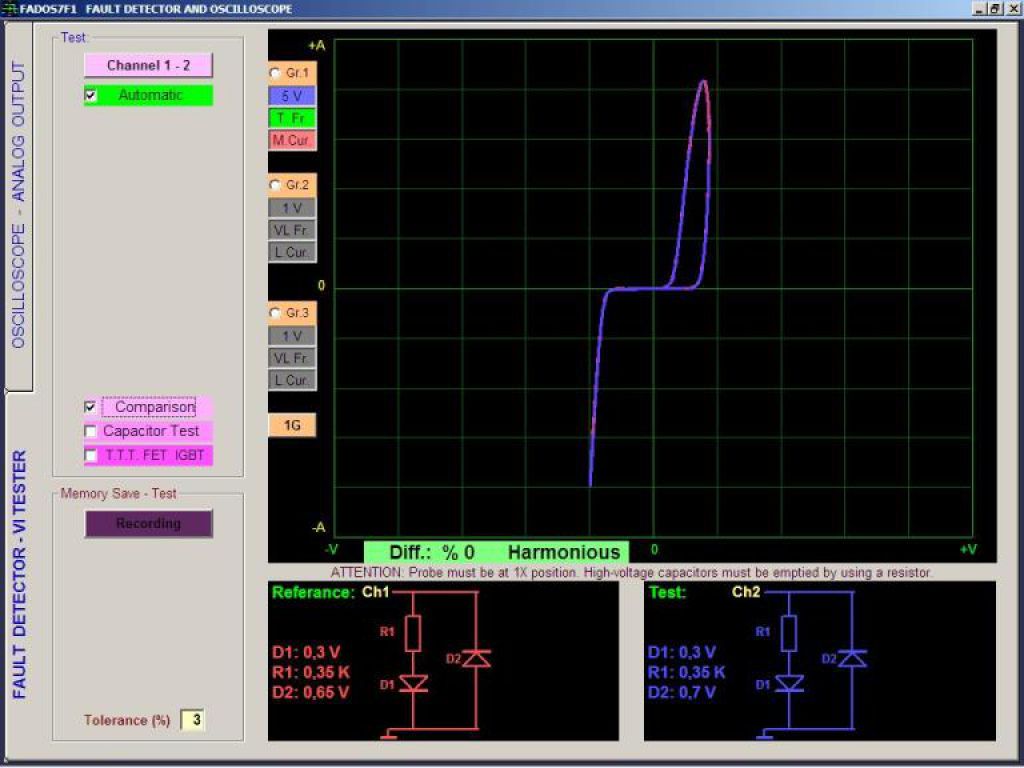Select the Fault Detector - VI Tester tab
This screenshot has height=768, width=1024.
(20, 575)
